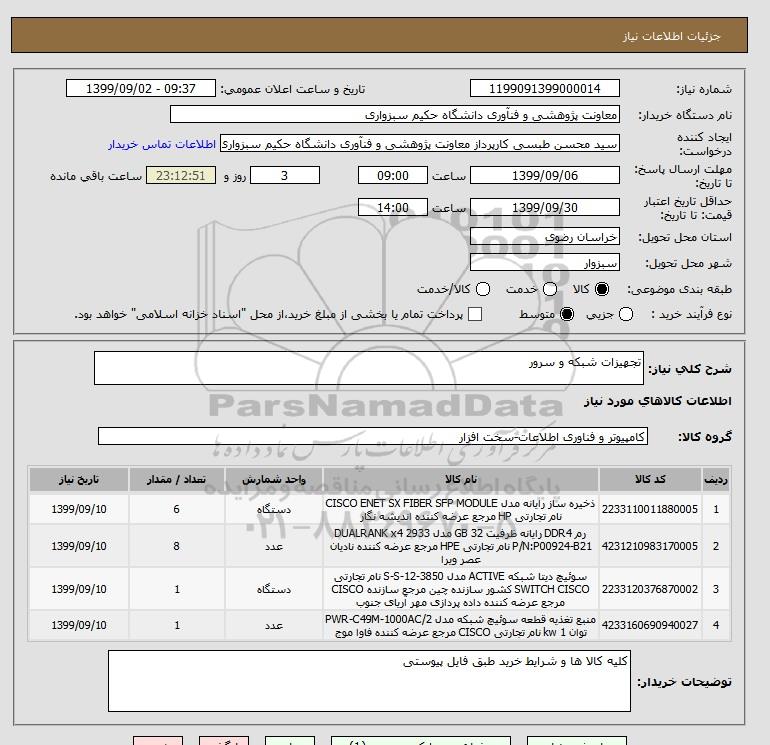Click the اطلاعات کالاهای مورد نیاز section heading
This screenshot has height=745, width=770.
coord(658,401)
